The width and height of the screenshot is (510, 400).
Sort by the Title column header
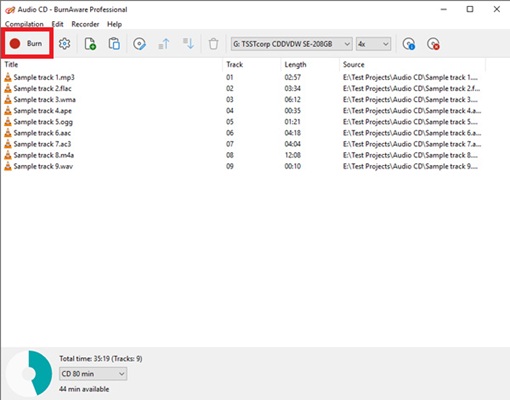point(112,64)
